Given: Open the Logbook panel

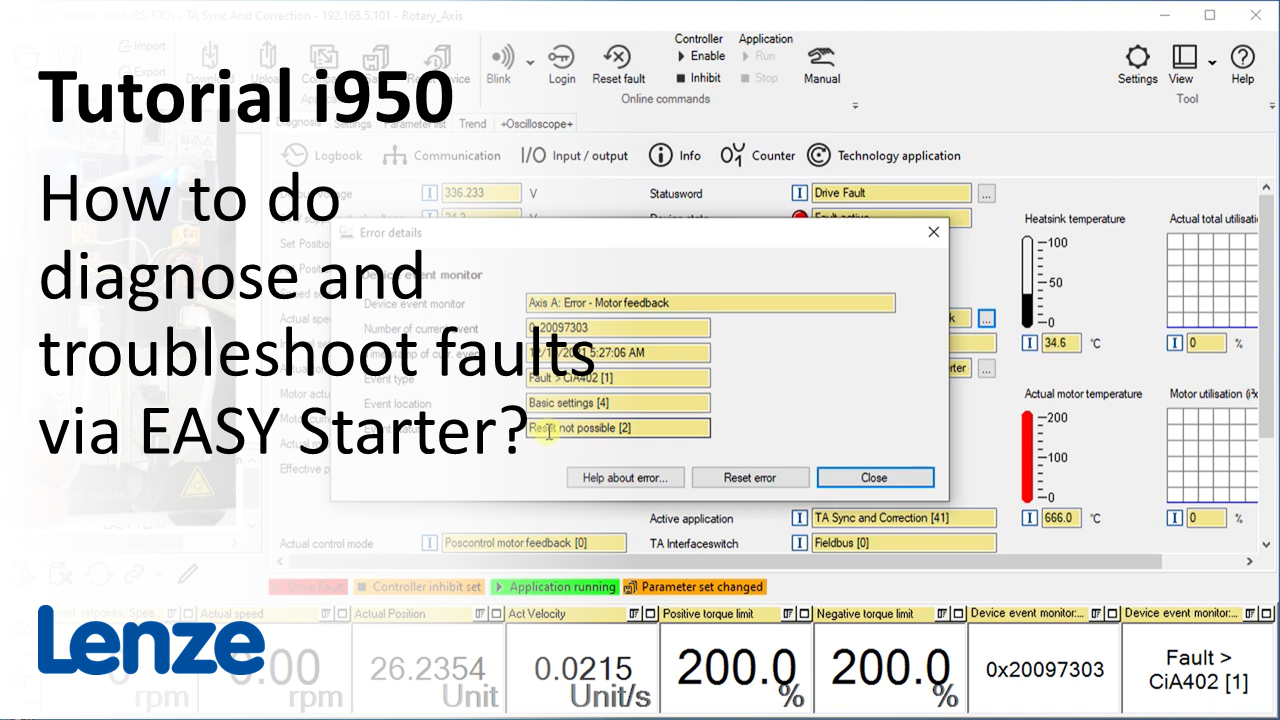Looking at the screenshot, I should [322, 155].
